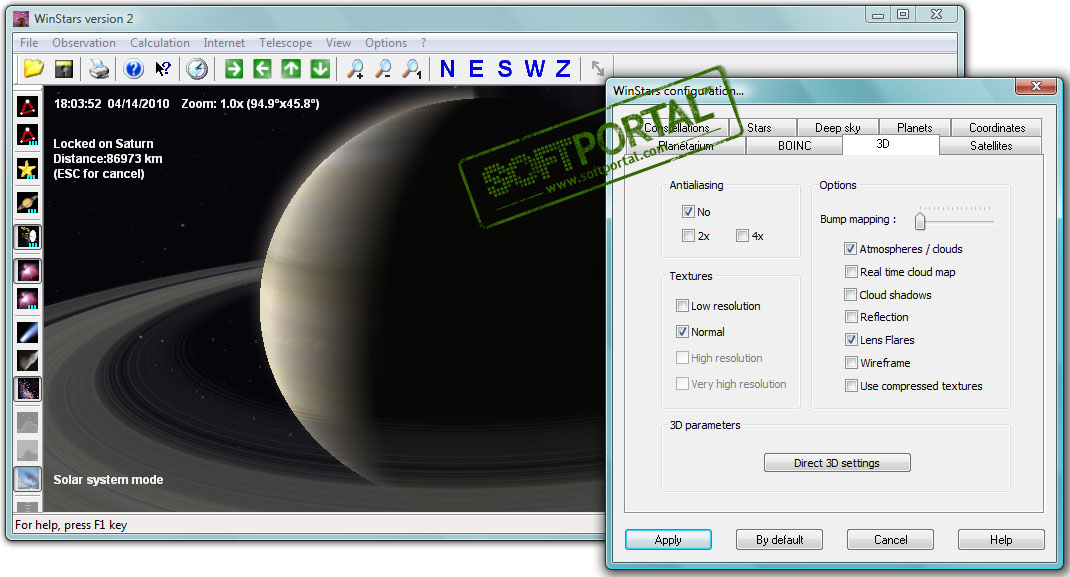Screen dimensions: 1070x577
Task: Disable Atmospheres / clouds option
Action: pos(850,248)
